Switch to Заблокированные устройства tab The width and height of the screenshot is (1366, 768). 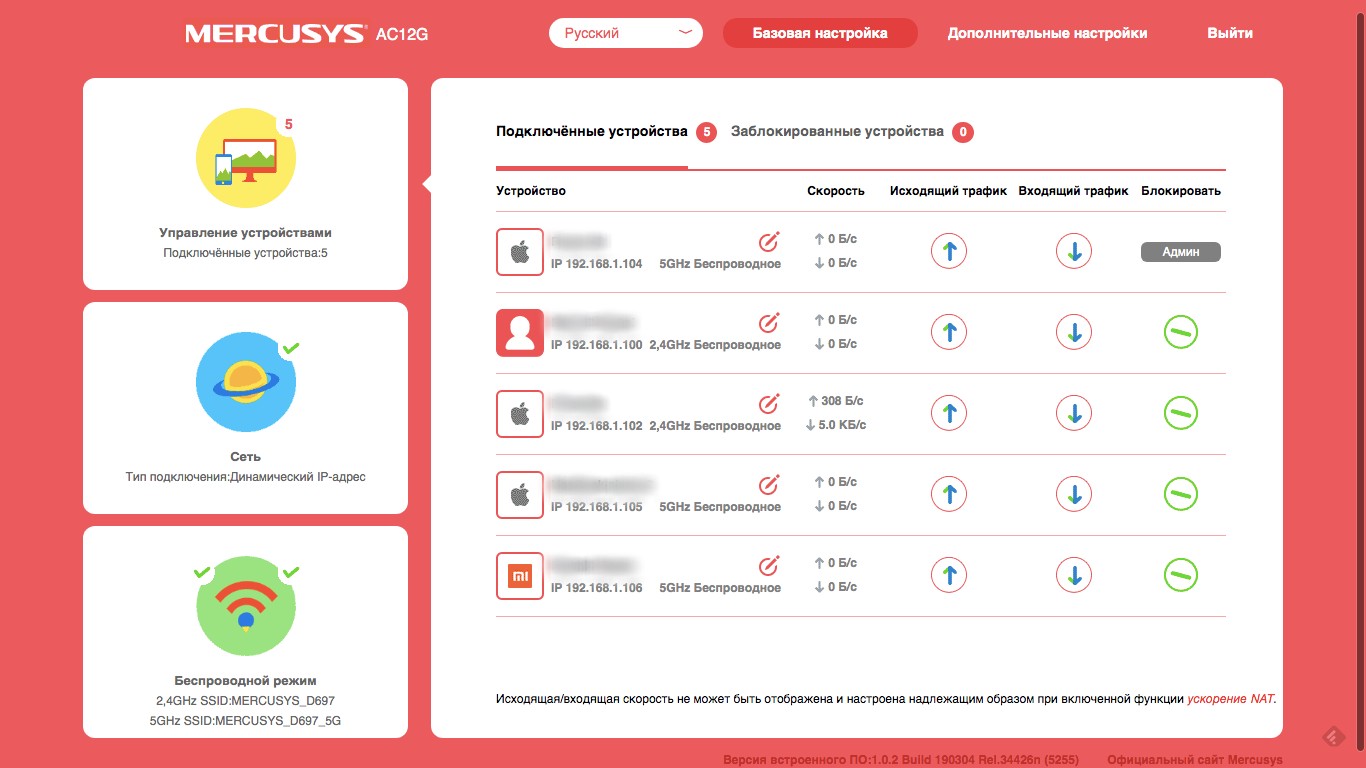[x=837, y=132]
